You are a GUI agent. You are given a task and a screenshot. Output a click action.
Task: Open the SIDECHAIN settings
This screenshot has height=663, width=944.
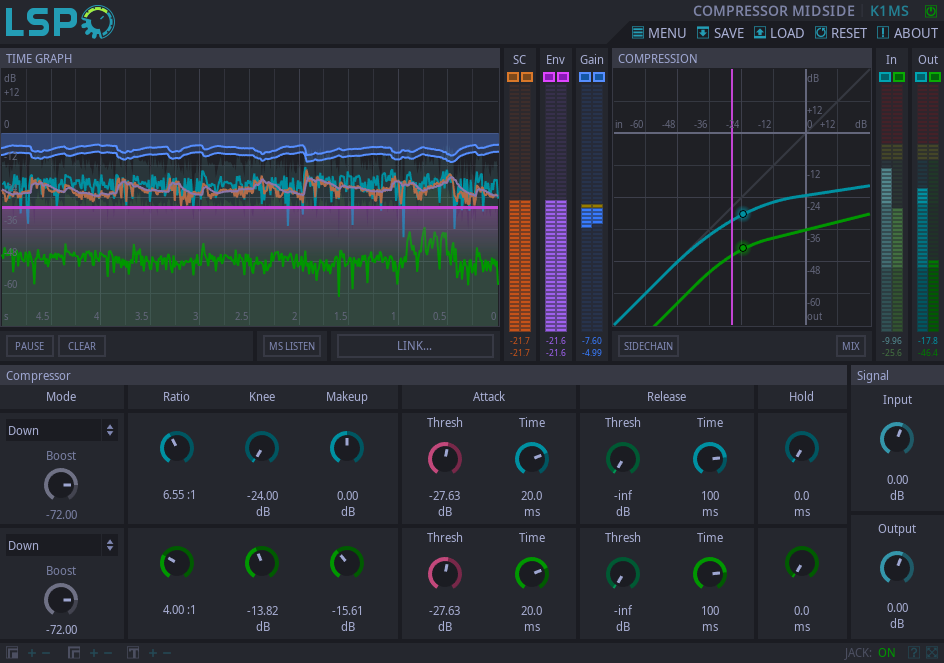(x=648, y=346)
